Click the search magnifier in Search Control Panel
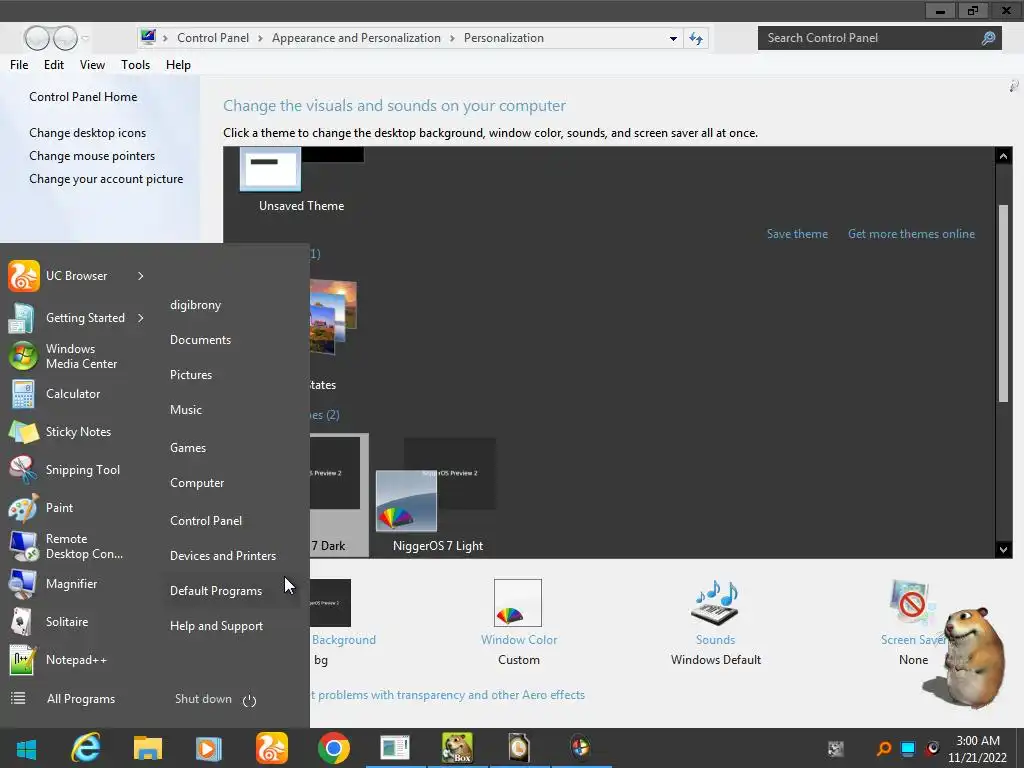The height and width of the screenshot is (768, 1024). click(989, 38)
